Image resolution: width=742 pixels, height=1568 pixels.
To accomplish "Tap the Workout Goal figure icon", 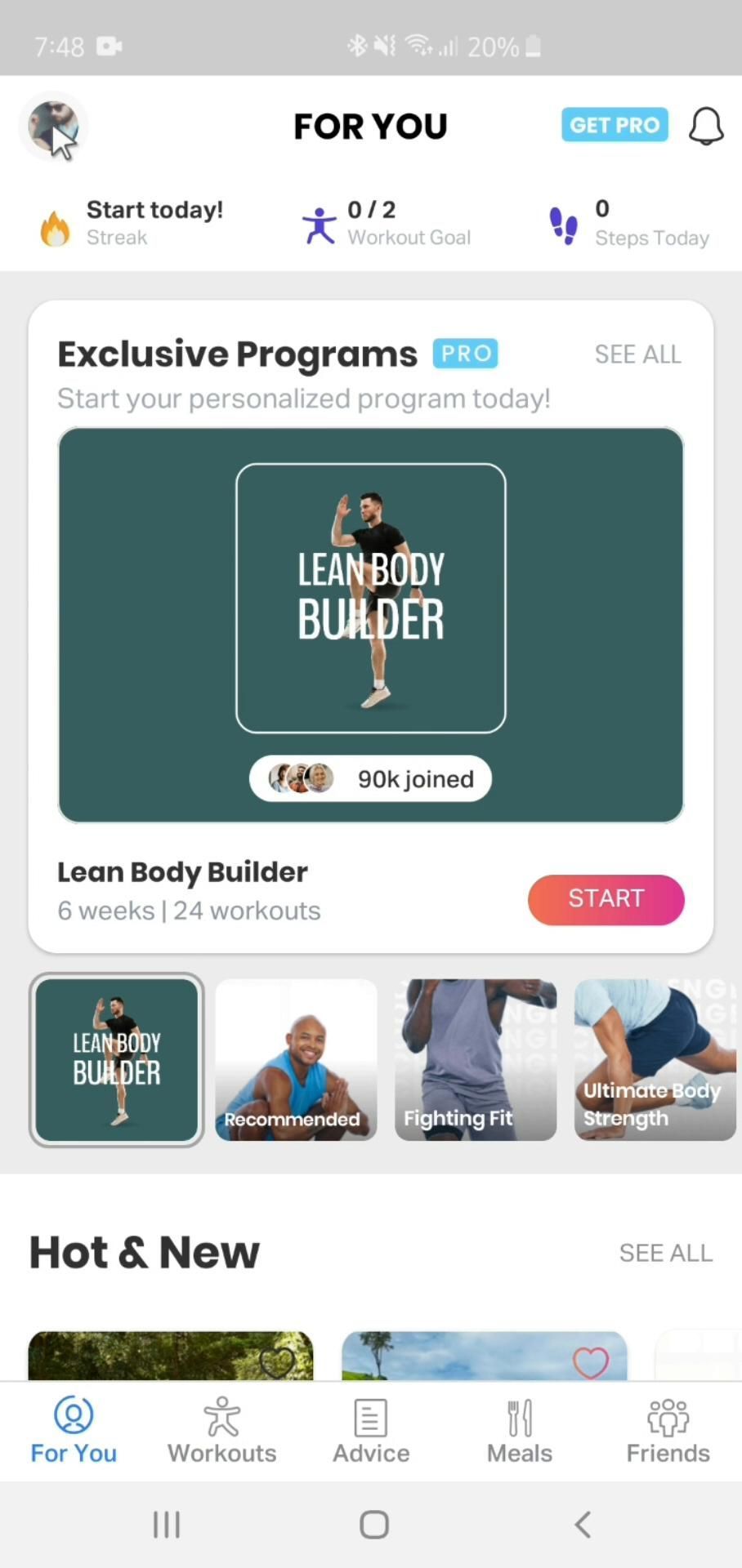I will (319, 225).
